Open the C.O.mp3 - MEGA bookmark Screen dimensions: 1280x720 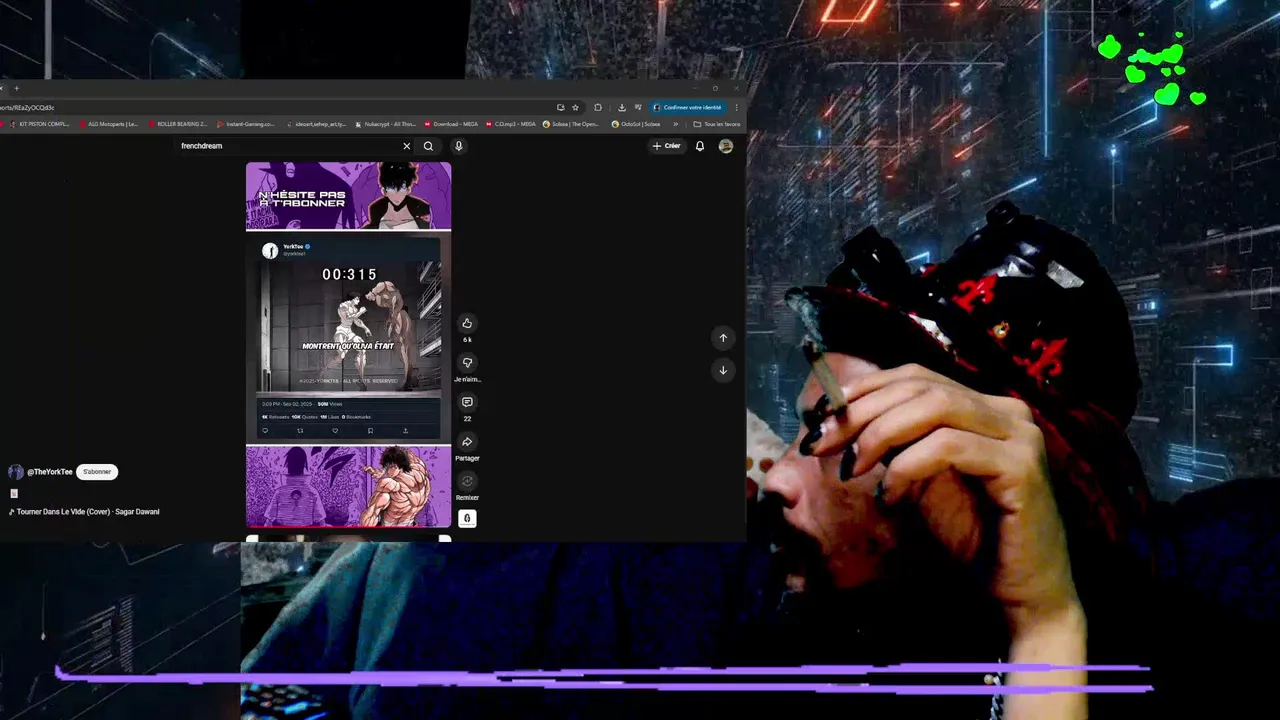click(x=511, y=124)
